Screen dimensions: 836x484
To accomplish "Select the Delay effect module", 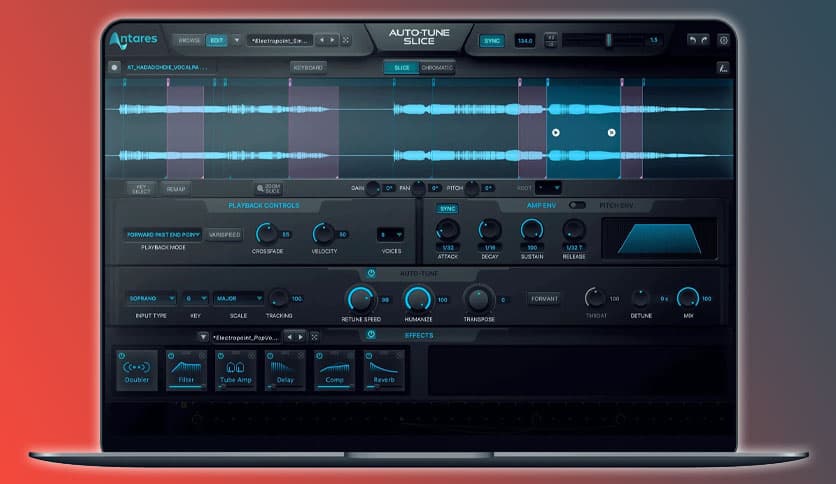I will tap(285, 370).
